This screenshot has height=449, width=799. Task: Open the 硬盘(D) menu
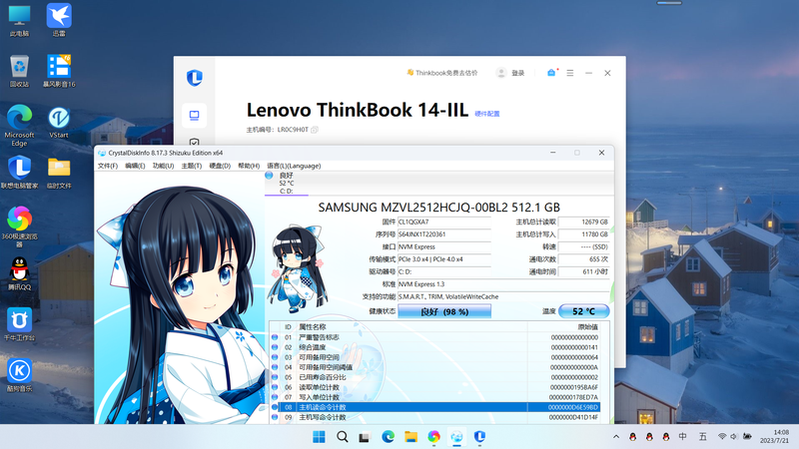220,166
